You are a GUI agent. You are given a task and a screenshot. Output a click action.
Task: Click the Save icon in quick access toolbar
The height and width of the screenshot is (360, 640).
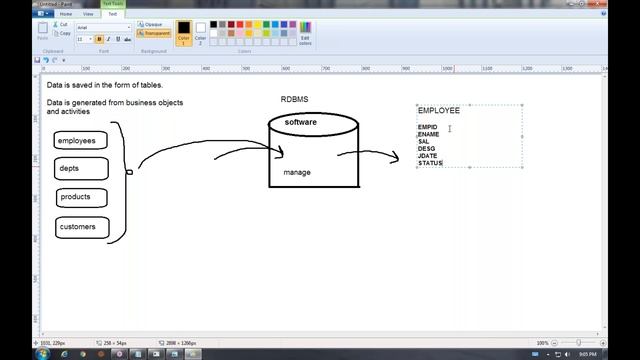click(x=37, y=60)
